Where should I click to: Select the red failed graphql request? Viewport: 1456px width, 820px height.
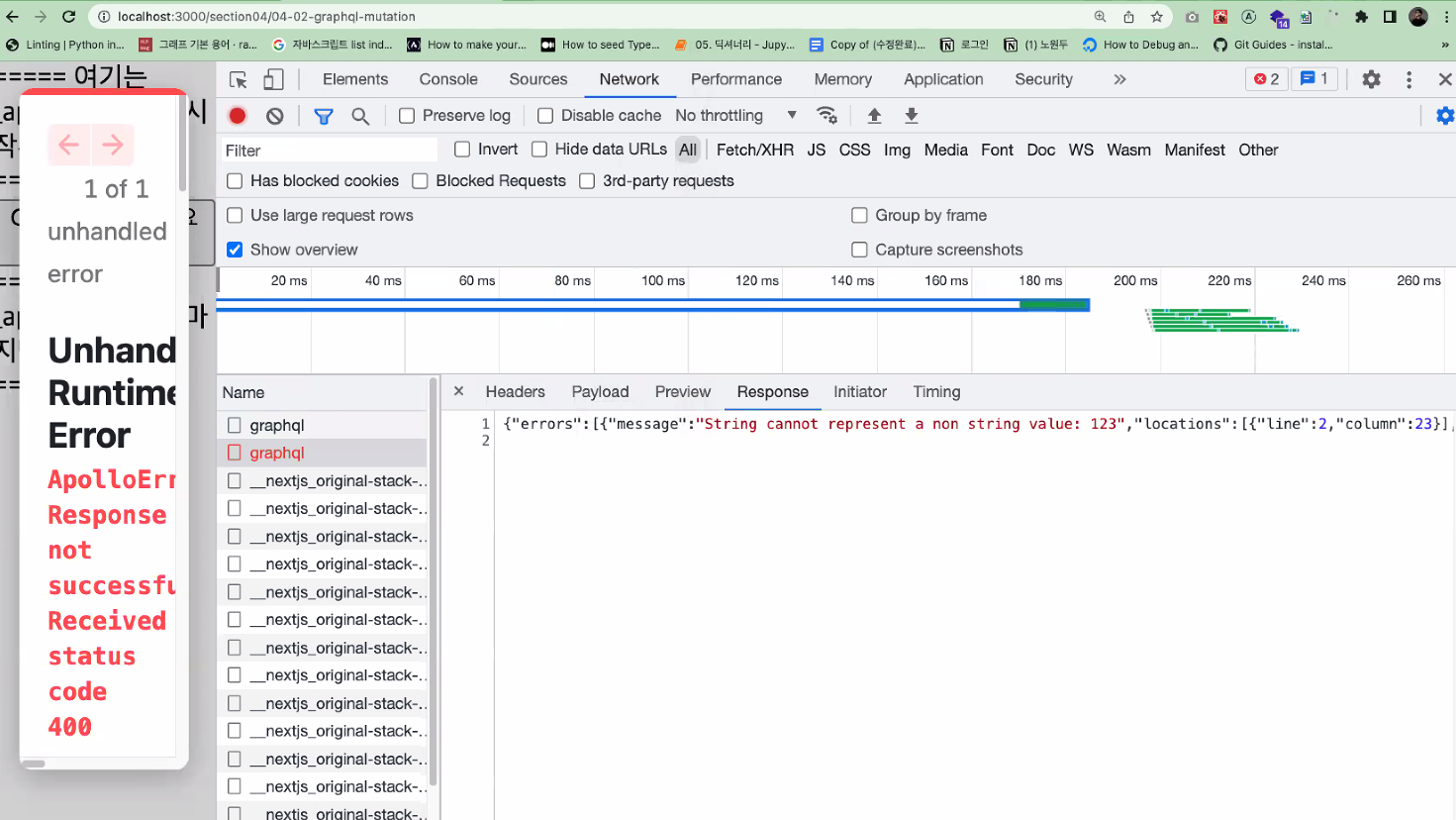tap(323, 453)
